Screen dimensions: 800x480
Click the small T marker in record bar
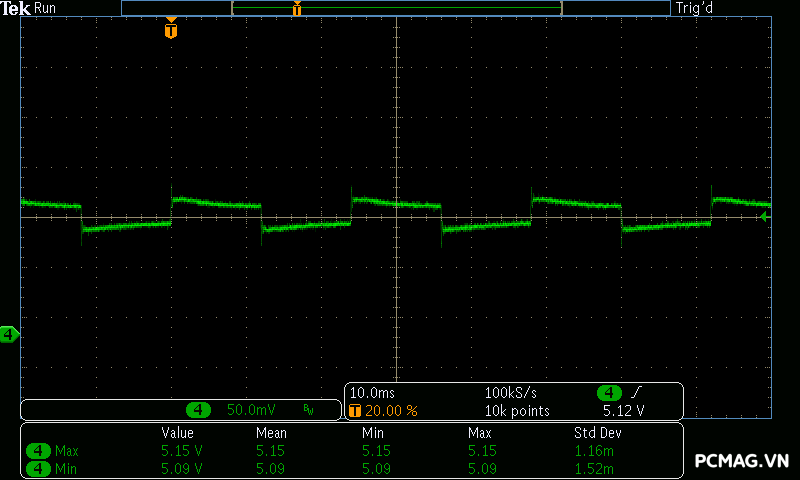[x=297, y=9]
